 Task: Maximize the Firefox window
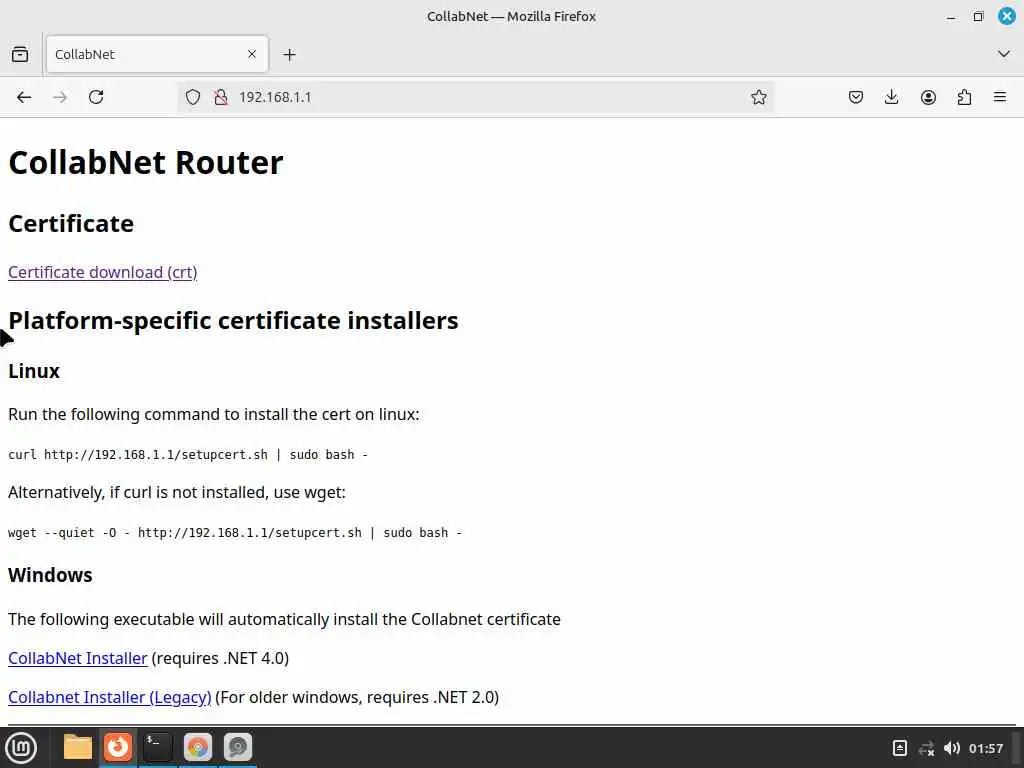978,16
